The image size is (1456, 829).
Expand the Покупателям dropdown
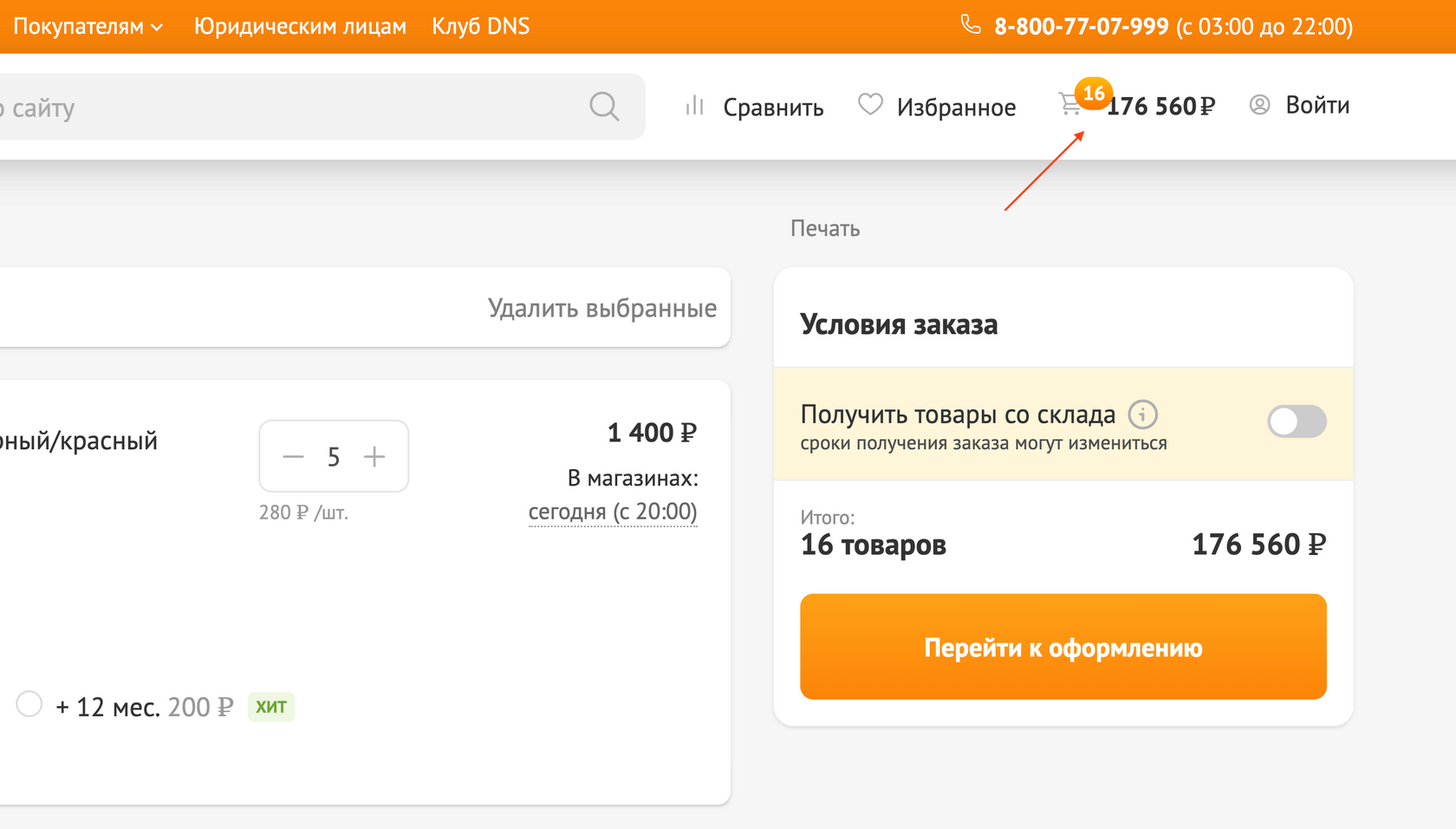coord(88,27)
